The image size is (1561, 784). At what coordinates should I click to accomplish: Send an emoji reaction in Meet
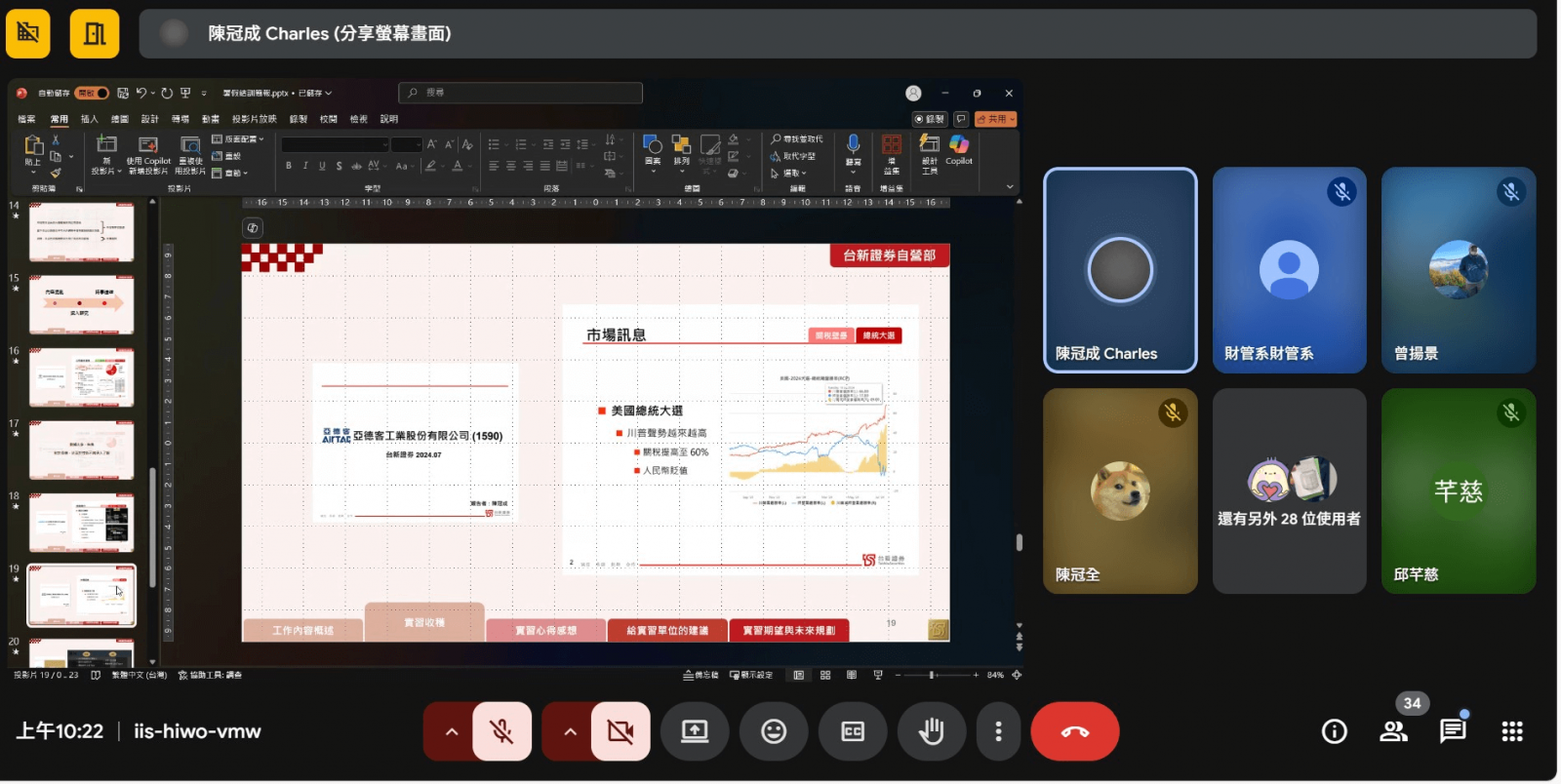pyautogui.click(x=774, y=731)
